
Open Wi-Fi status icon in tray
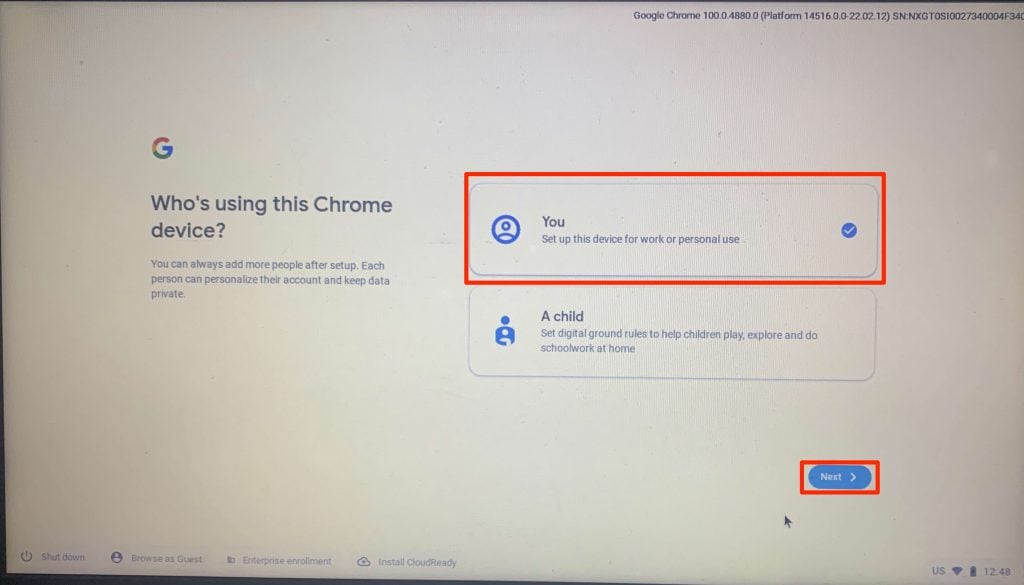(x=957, y=571)
